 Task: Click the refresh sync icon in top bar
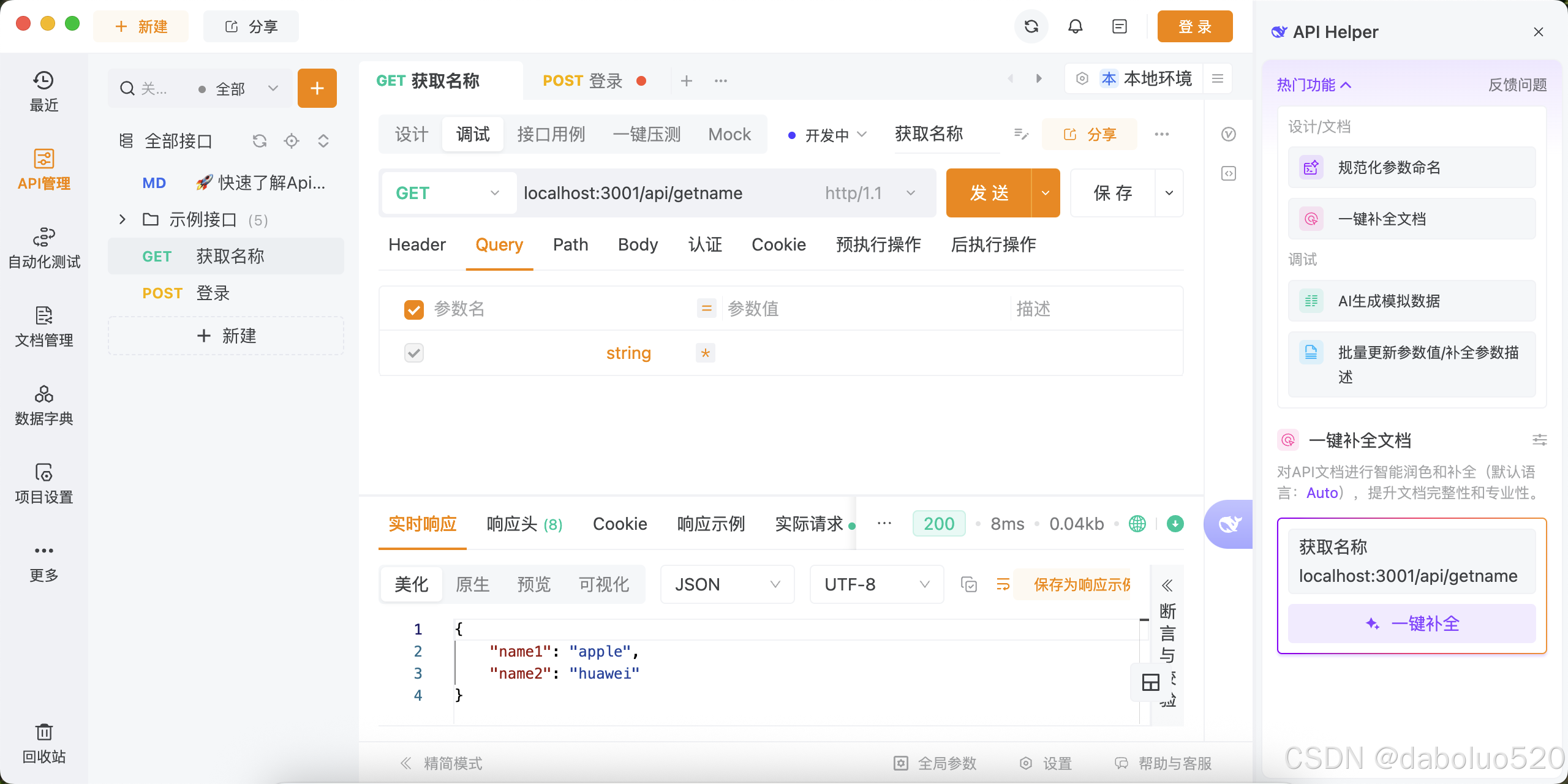tap(1031, 26)
